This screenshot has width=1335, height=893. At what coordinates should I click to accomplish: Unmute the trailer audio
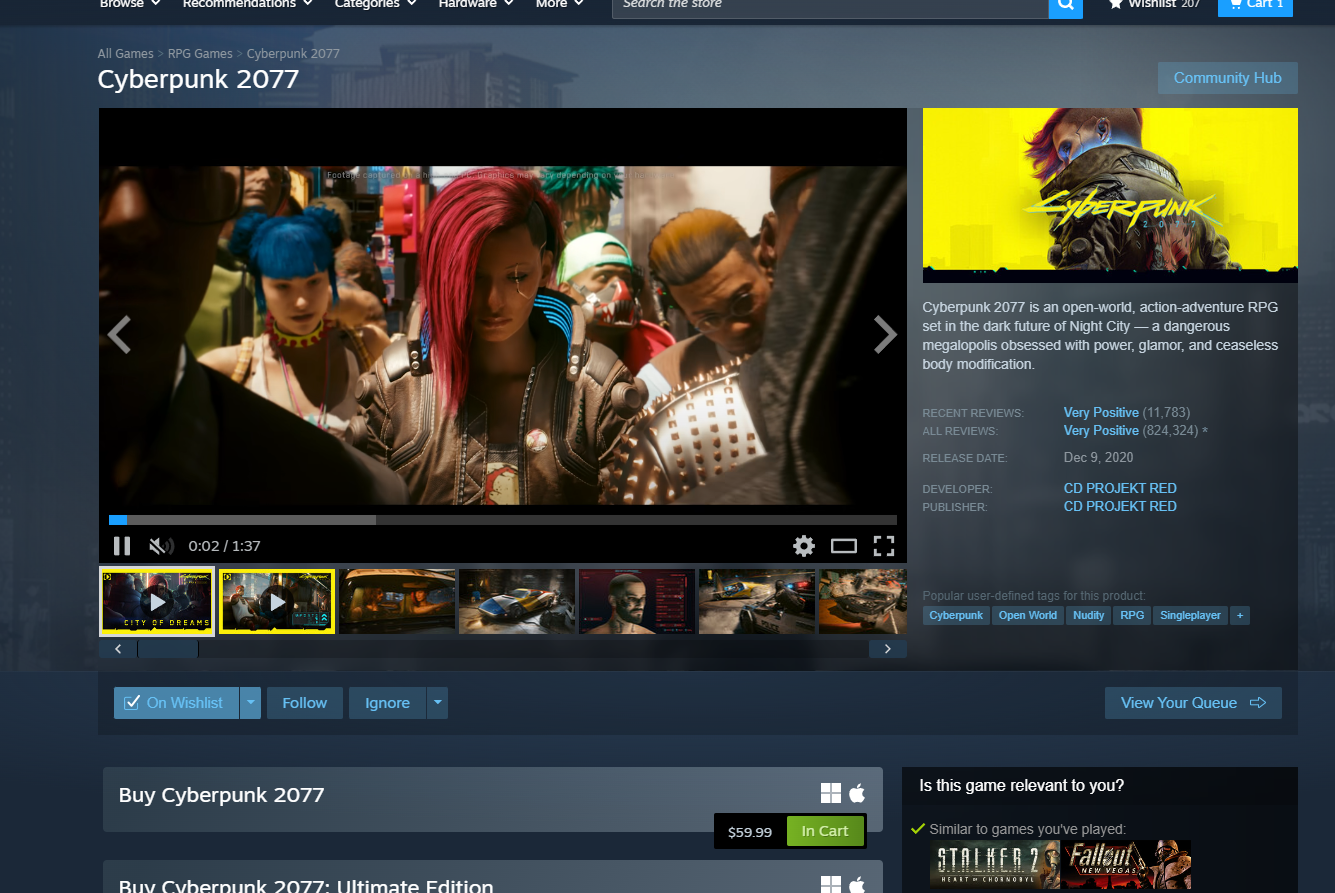click(160, 546)
